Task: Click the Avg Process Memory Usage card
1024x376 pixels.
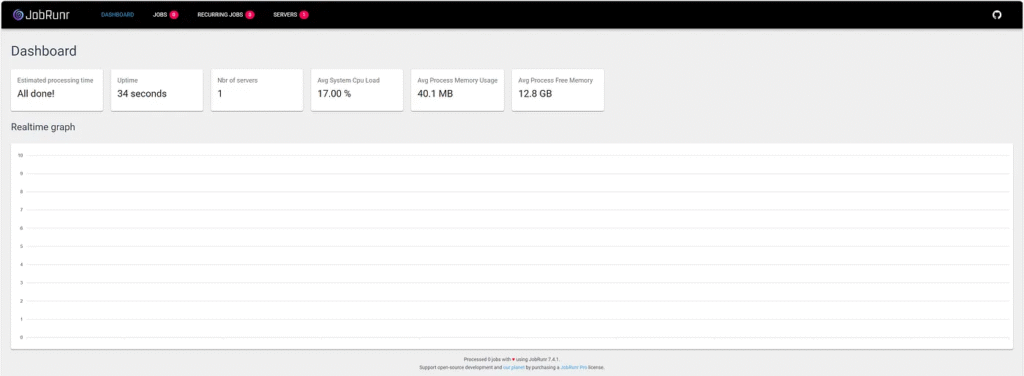Action: tap(457, 90)
